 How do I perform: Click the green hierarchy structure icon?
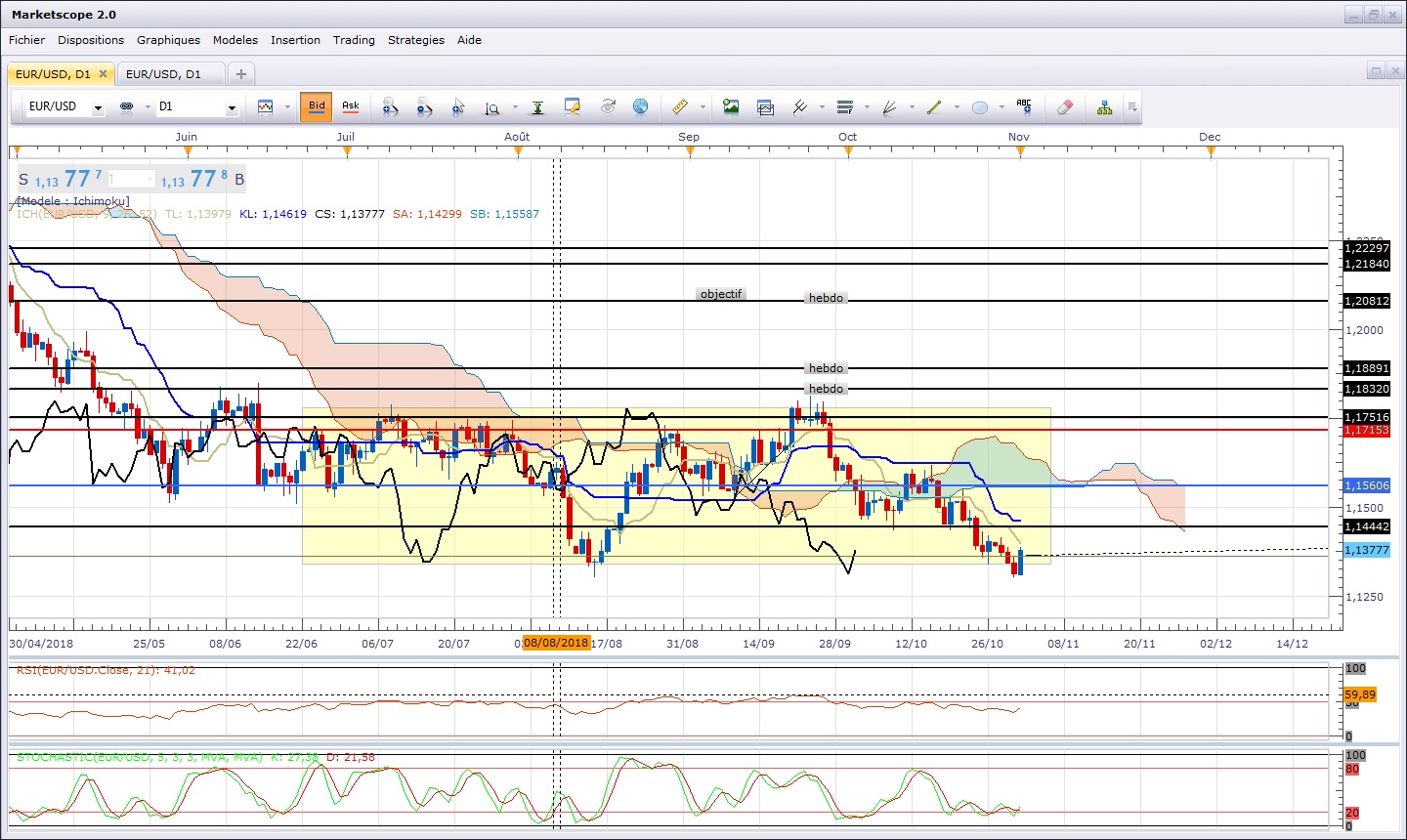coord(1104,107)
